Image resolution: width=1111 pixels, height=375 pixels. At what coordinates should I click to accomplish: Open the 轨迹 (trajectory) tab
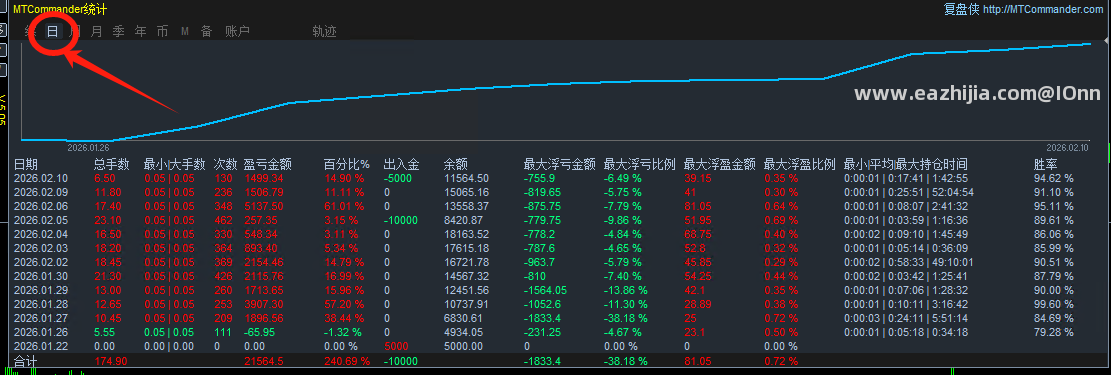[x=325, y=31]
